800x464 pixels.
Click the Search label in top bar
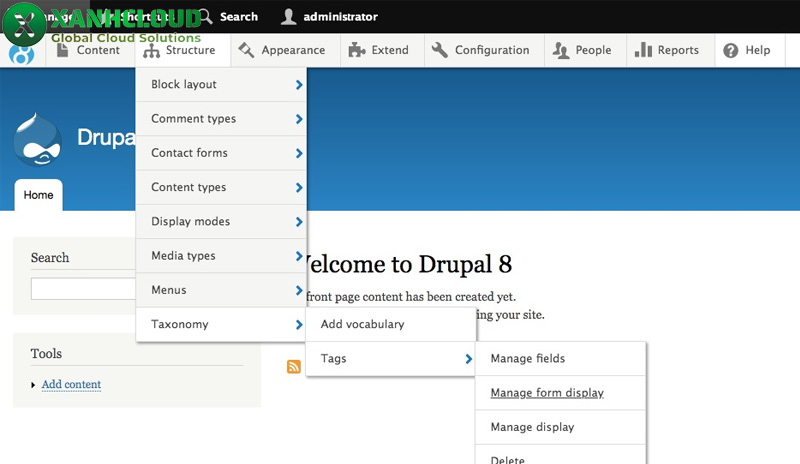(x=239, y=17)
